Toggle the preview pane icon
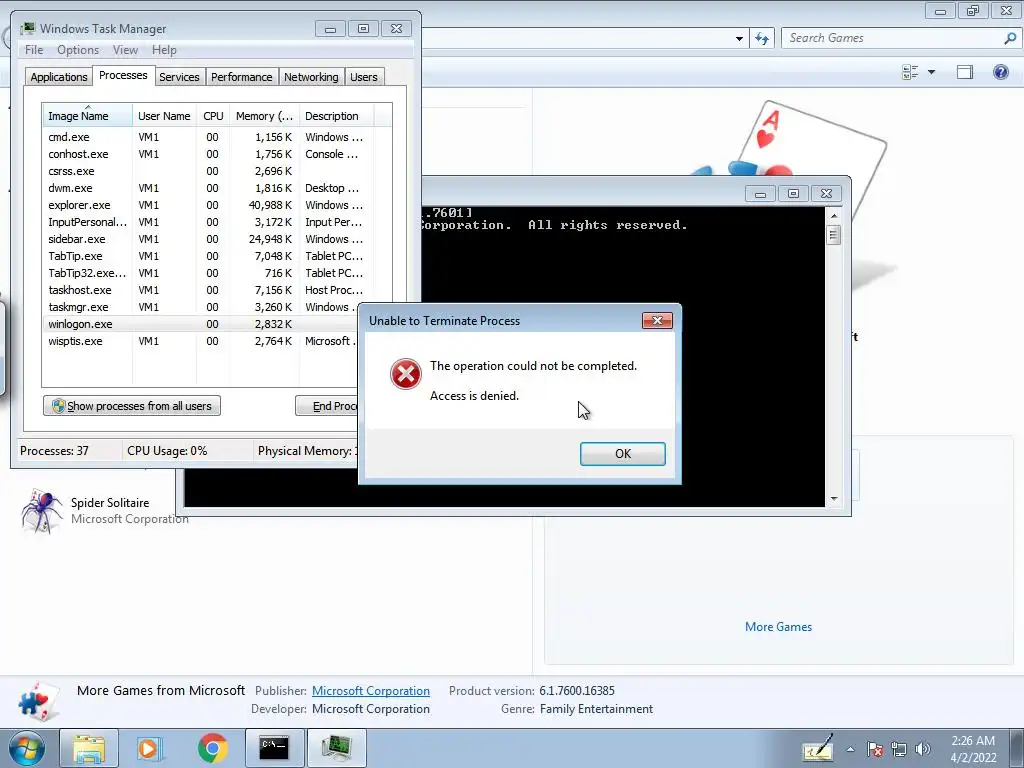1024x768 pixels. click(965, 72)
